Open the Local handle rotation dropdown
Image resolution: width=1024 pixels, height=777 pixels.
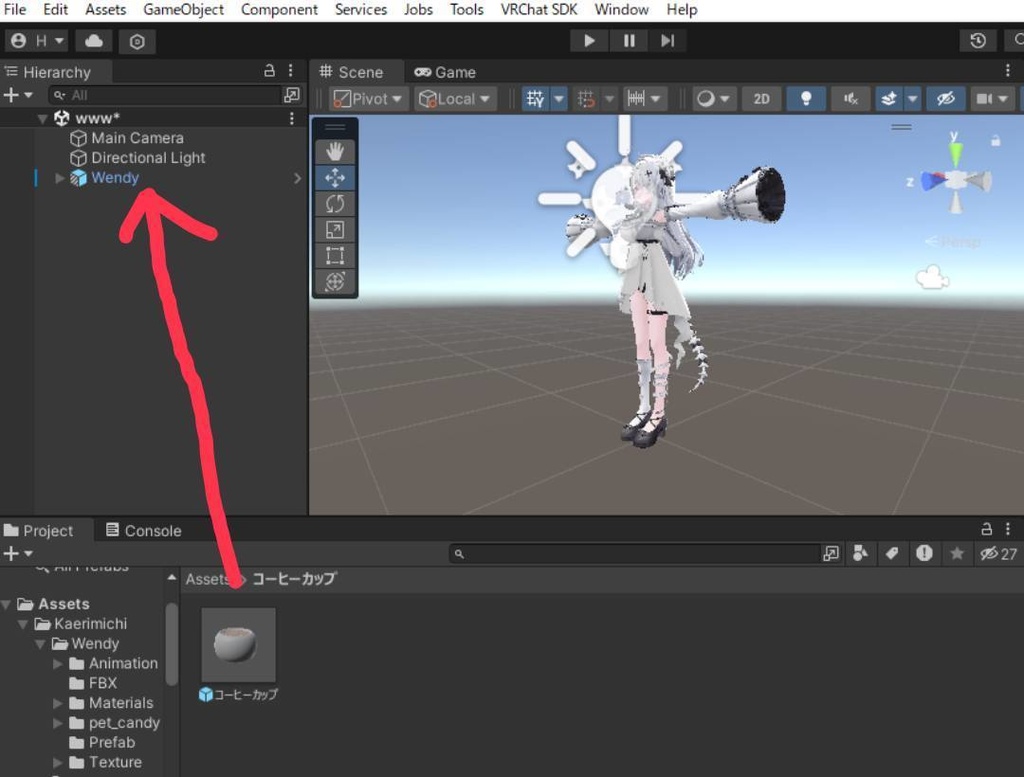(x=456, y=99)
